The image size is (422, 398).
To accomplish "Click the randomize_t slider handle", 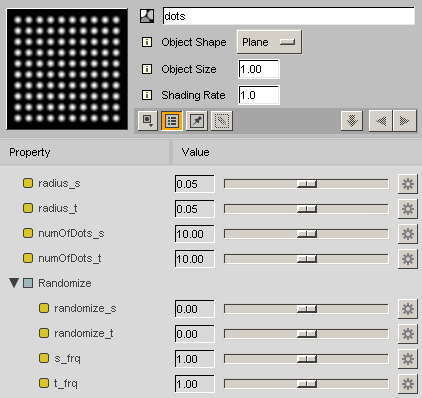I will 307,334.
